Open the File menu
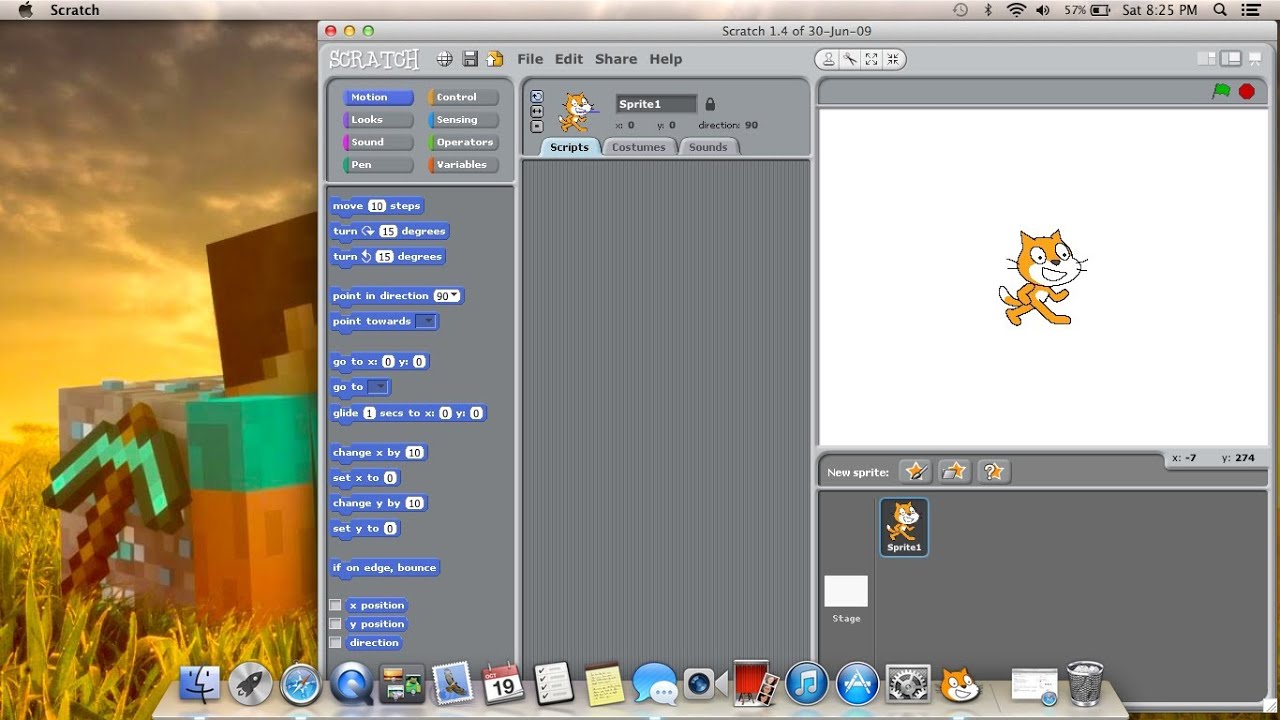1280x720 pixels. (530, 59)
